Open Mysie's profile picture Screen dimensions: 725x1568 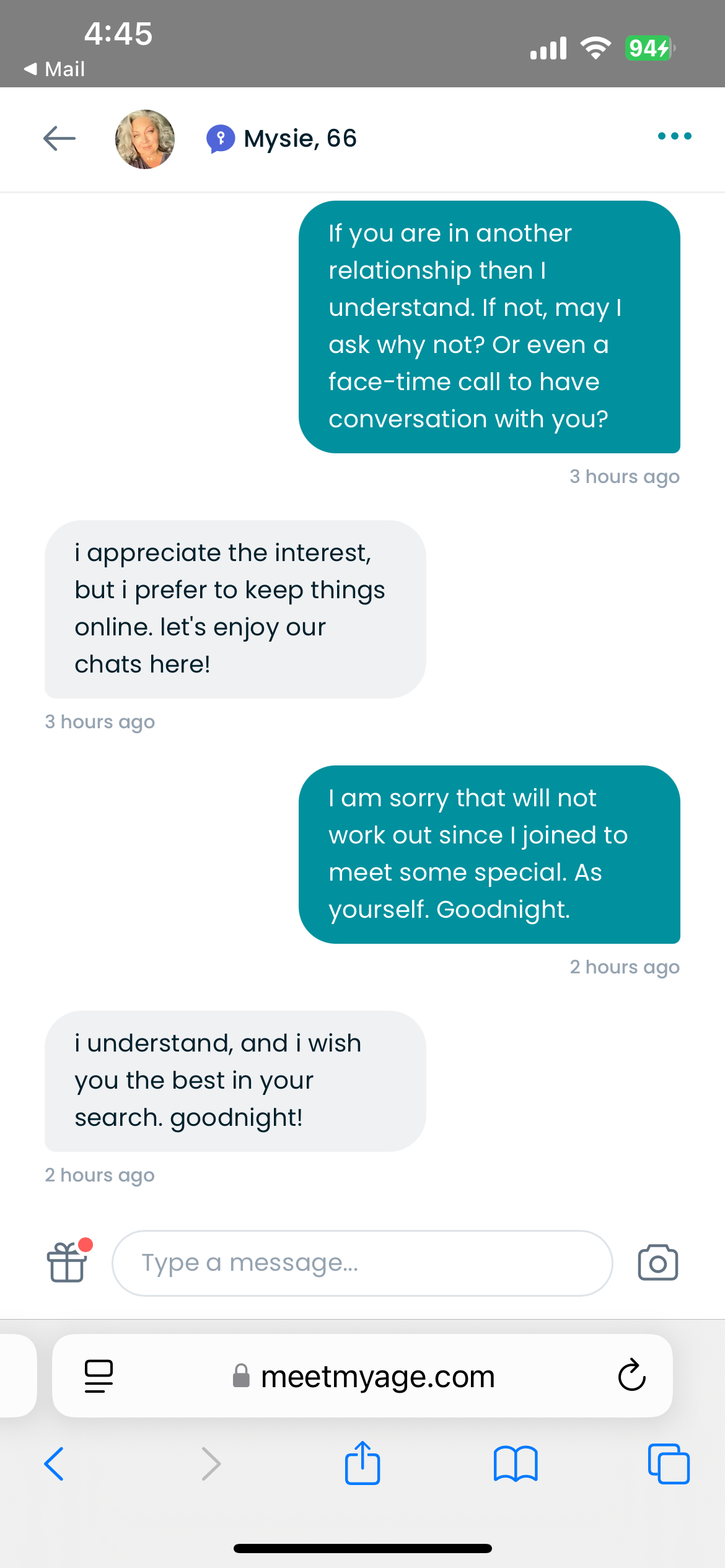point(145,139)
